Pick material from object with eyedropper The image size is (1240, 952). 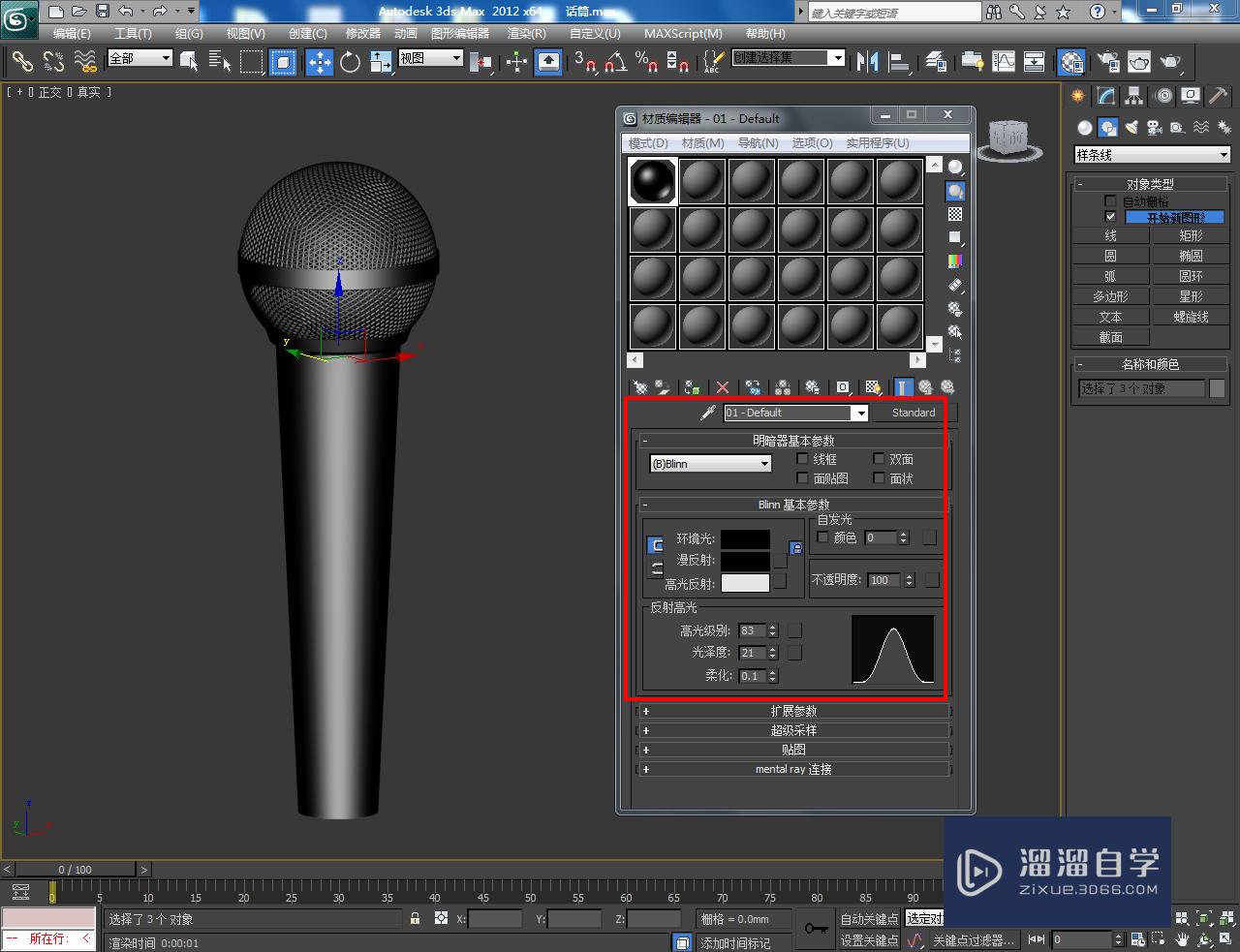click(708, 413)
